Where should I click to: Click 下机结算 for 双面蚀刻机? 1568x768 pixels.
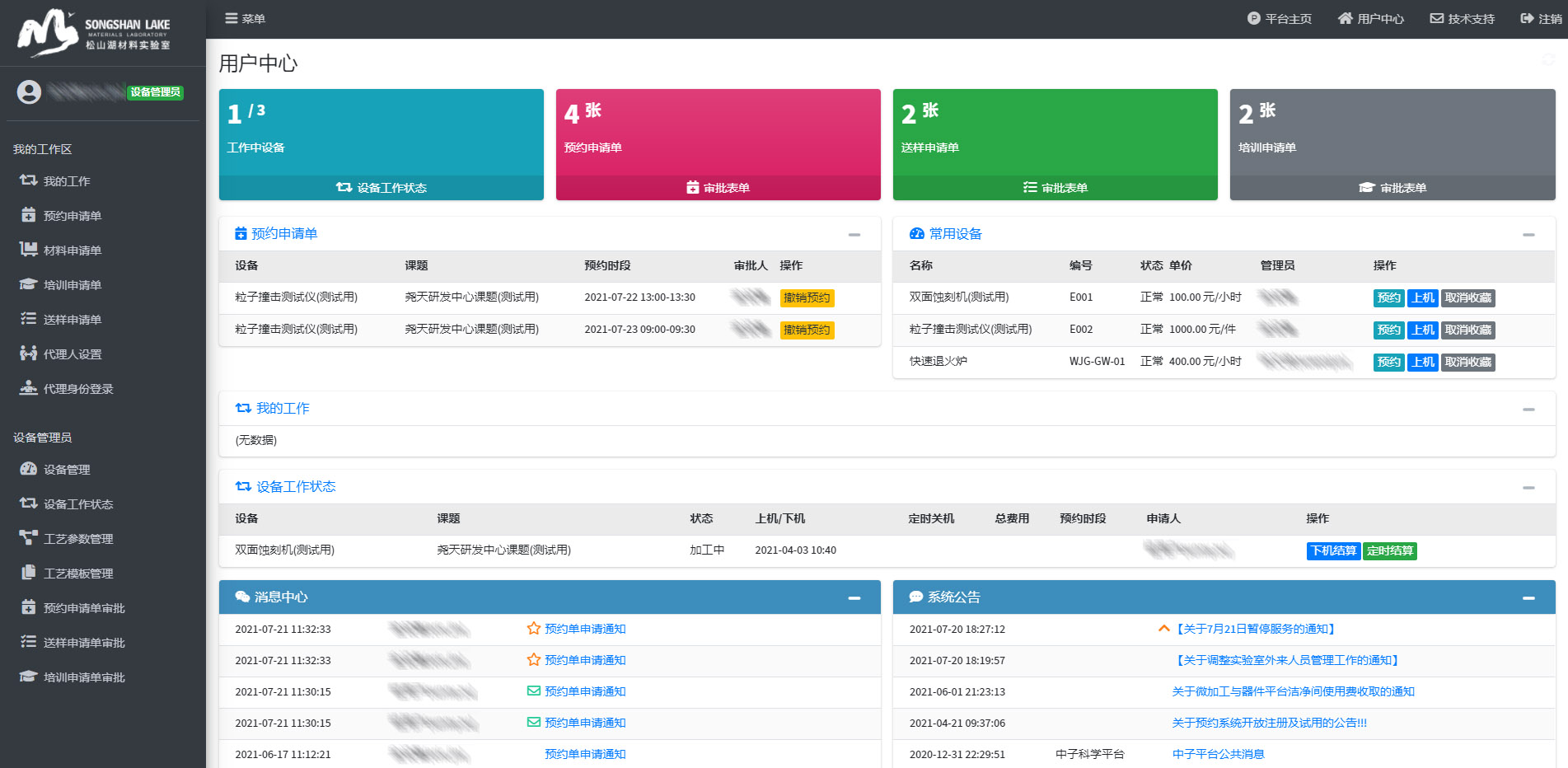click(1333, 550)
